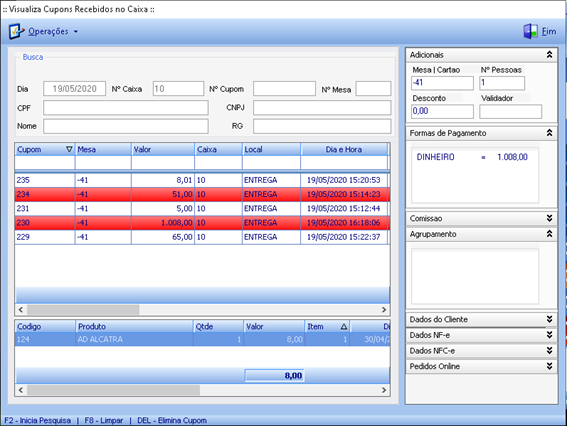
Task: Collapse the Agrupamento panel
Action: [x=549, y=234]
